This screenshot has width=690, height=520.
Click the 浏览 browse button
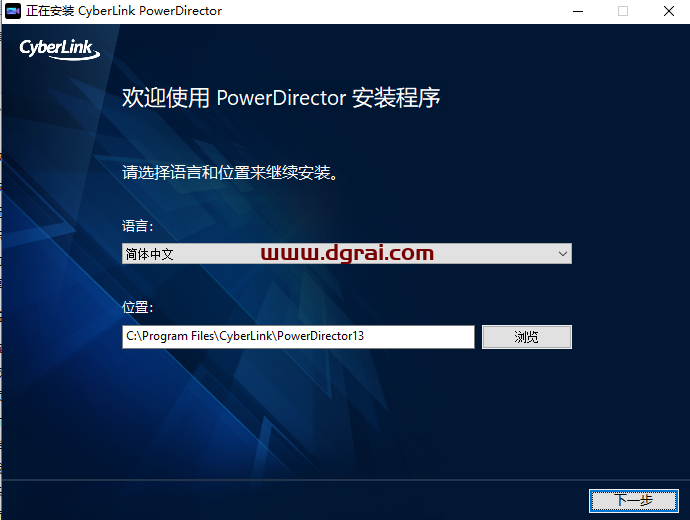tap(527, 337)
